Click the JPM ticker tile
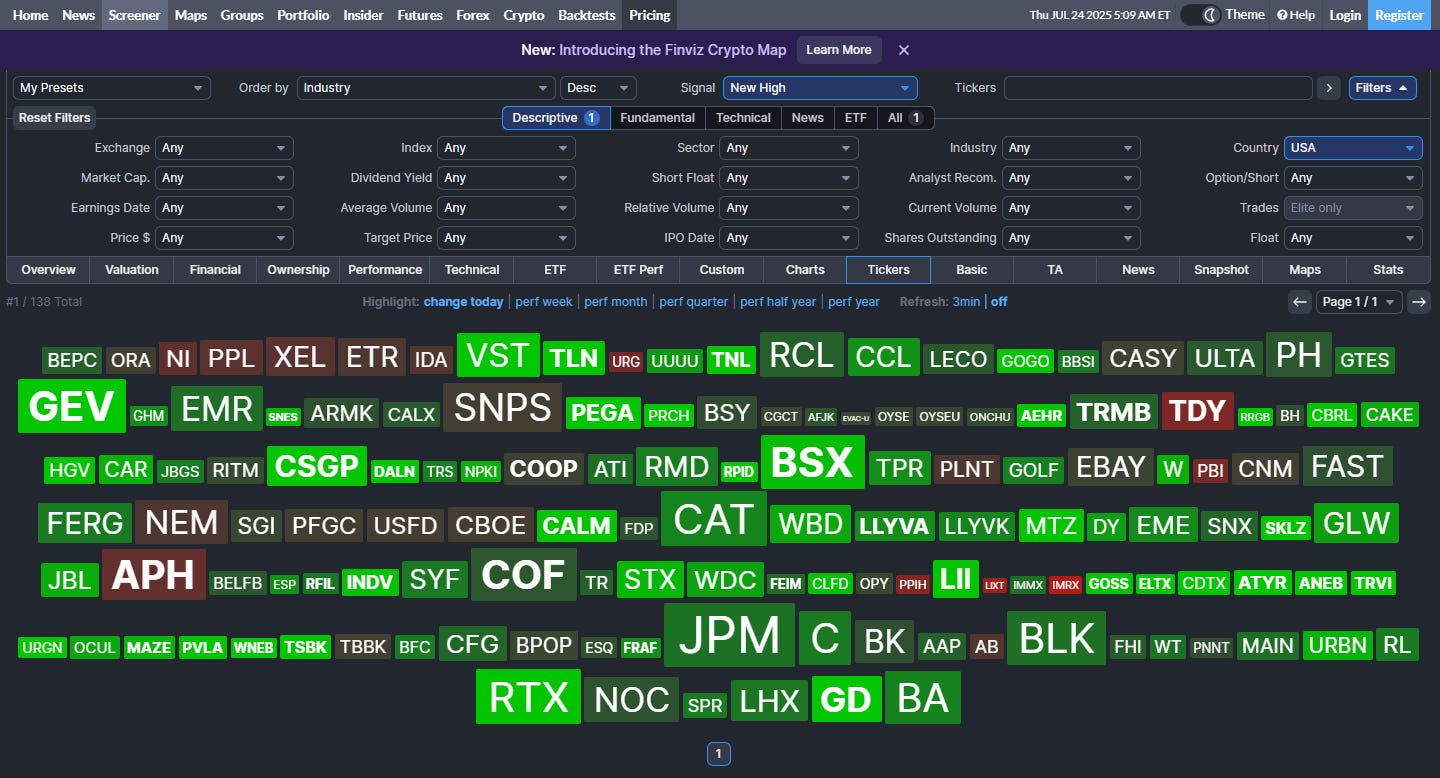Viewport: 1440px width, 778px height. pos(730,635)
